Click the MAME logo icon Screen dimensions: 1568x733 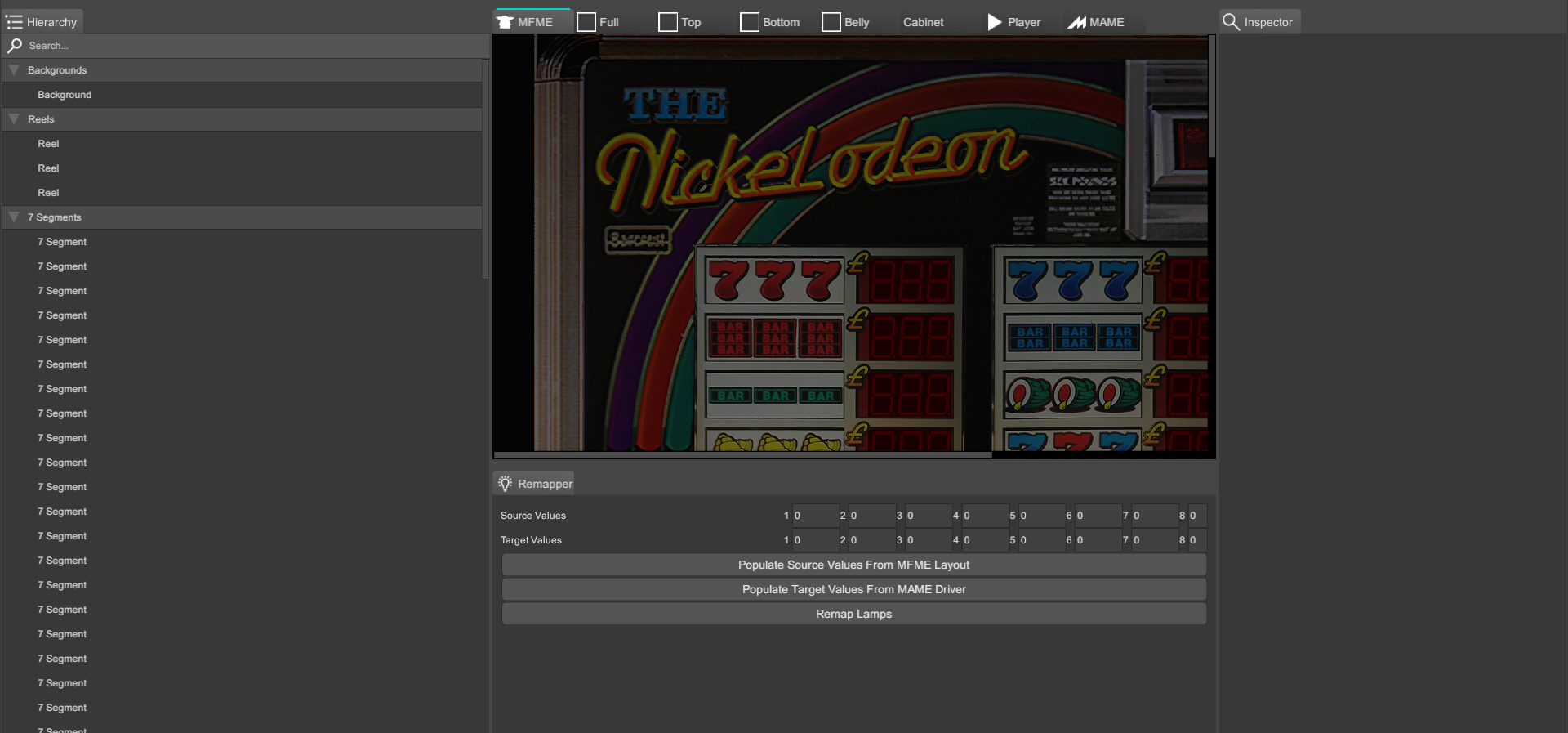click(1077, 22)
